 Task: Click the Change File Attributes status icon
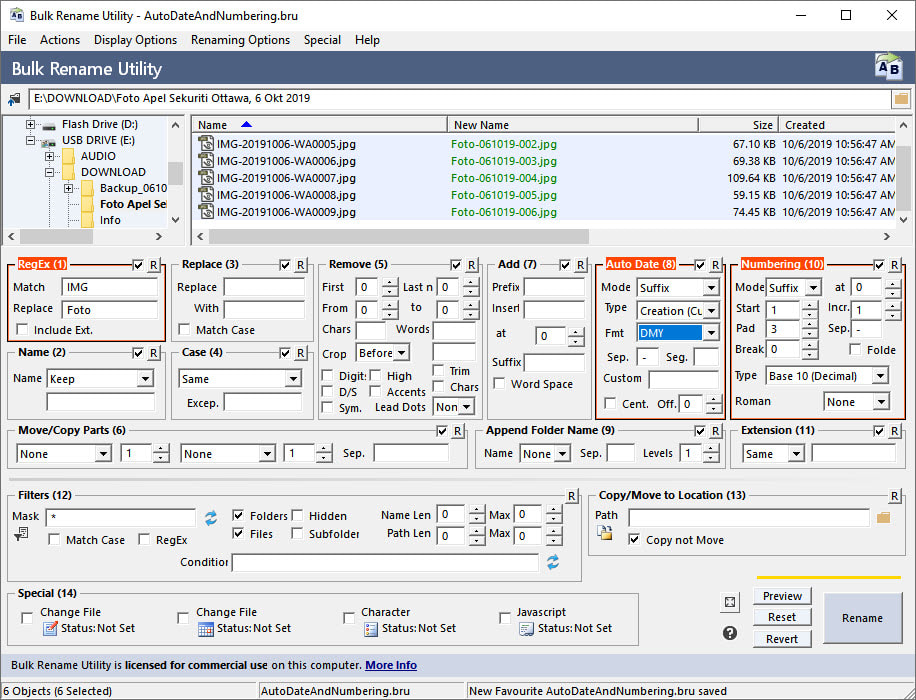tap(50, 629)
